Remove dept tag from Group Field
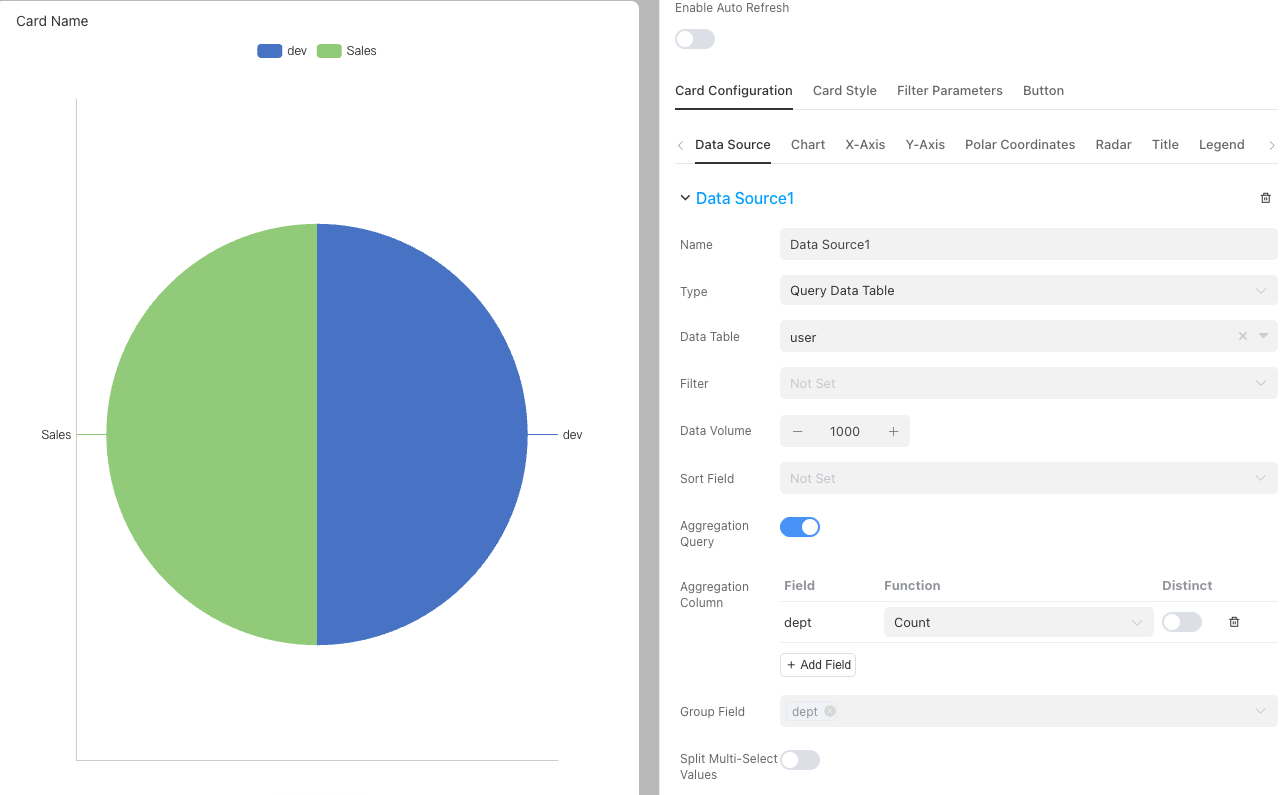Screen dimensions: 1285x795 (x=830, y=712)
